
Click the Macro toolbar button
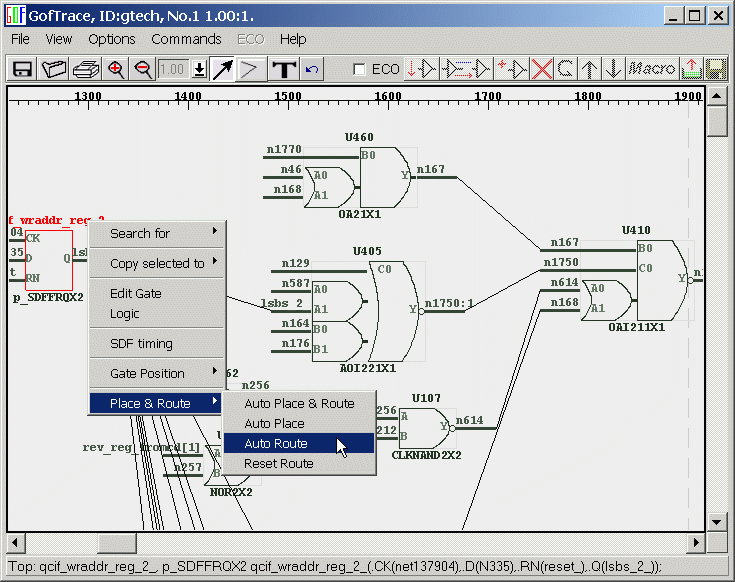tap(651, 69)
